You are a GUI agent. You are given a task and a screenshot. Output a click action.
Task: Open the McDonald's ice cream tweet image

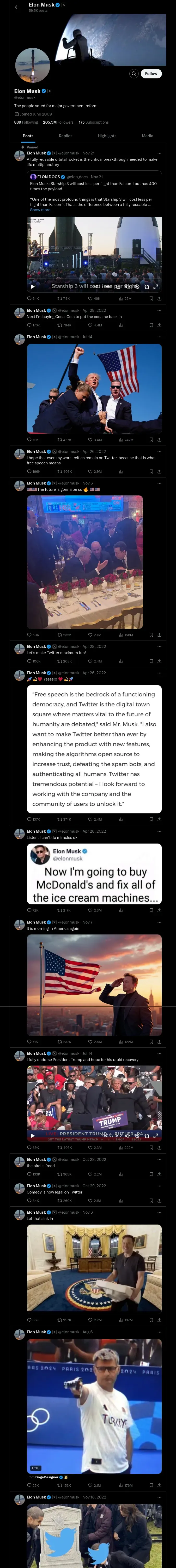point(94,873)
